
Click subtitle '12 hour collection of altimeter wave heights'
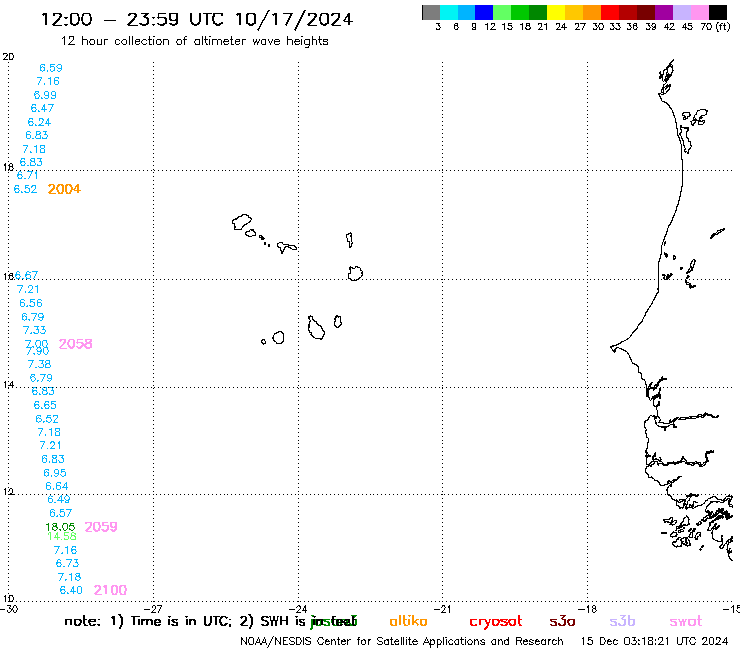click(194, 41)
